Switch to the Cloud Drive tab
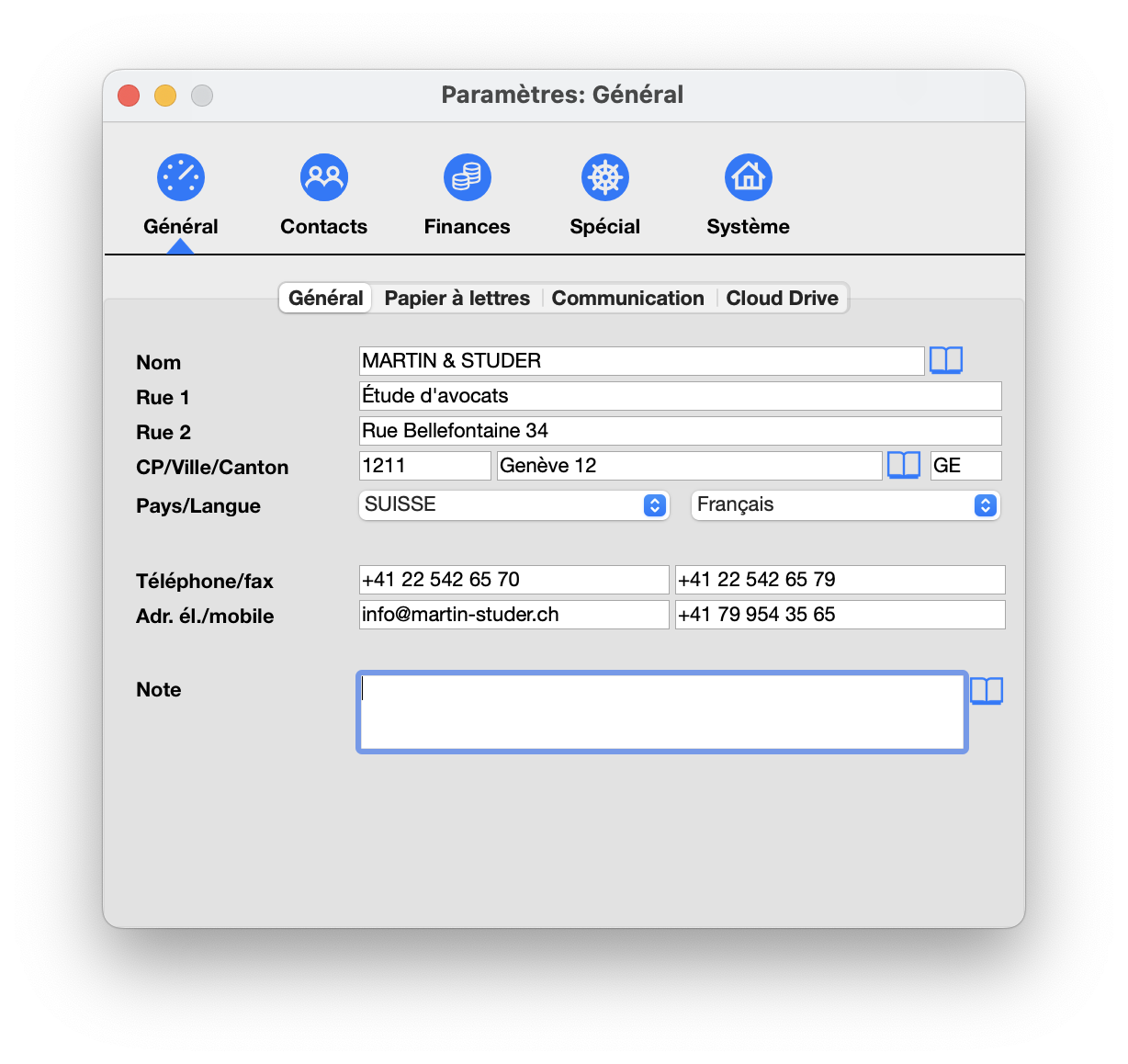This screenshot has width=1128, height=1064. click(782, 298)
